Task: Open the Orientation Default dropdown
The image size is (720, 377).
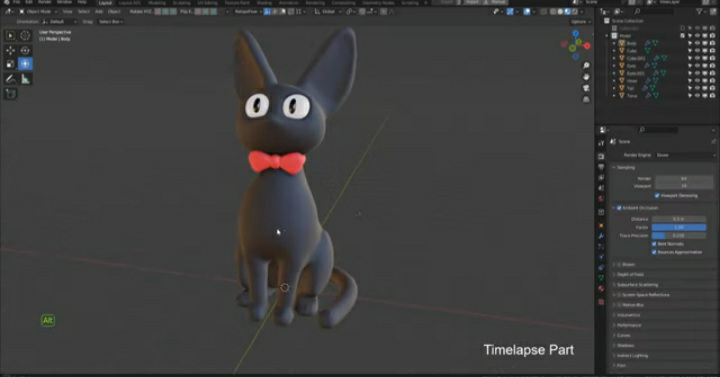Action: pyautogui.click(x=60, y=22)
